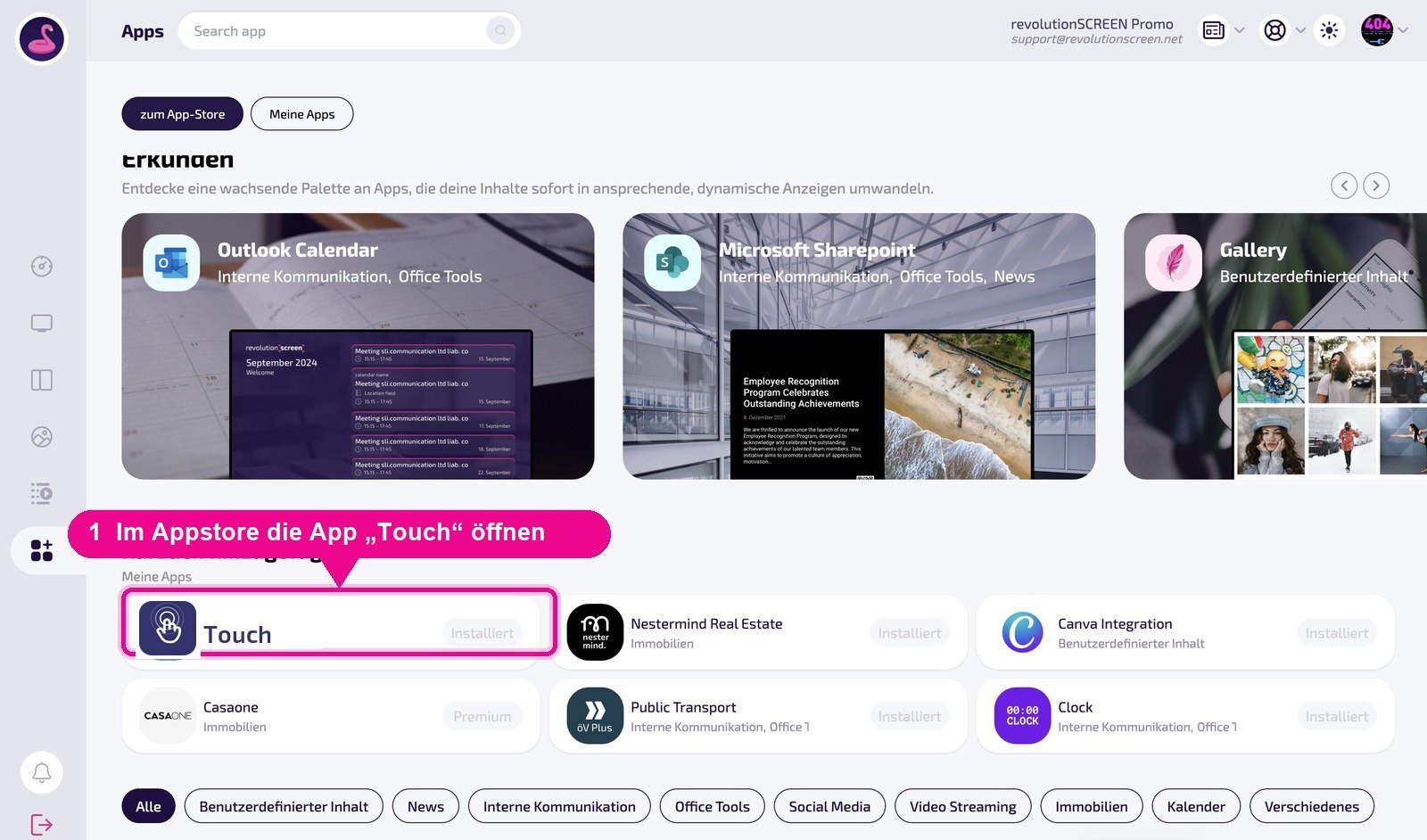Filter apps by Video Streaming category
The width and height of the screenshot is (1427, 840).
click(963, 806)
